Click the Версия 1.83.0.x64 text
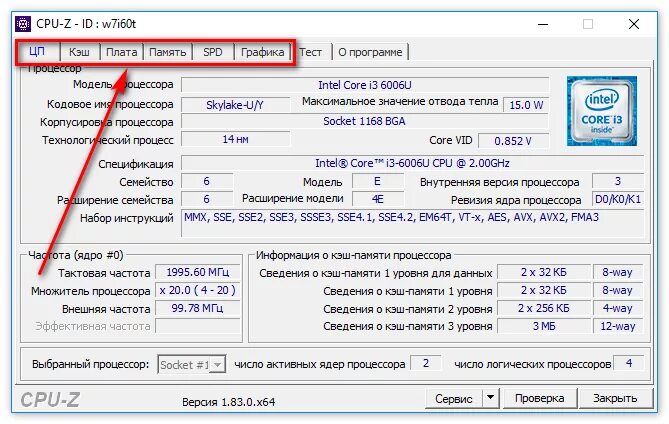669x424 pixels. pyautogui.click(x=229, y=402)
